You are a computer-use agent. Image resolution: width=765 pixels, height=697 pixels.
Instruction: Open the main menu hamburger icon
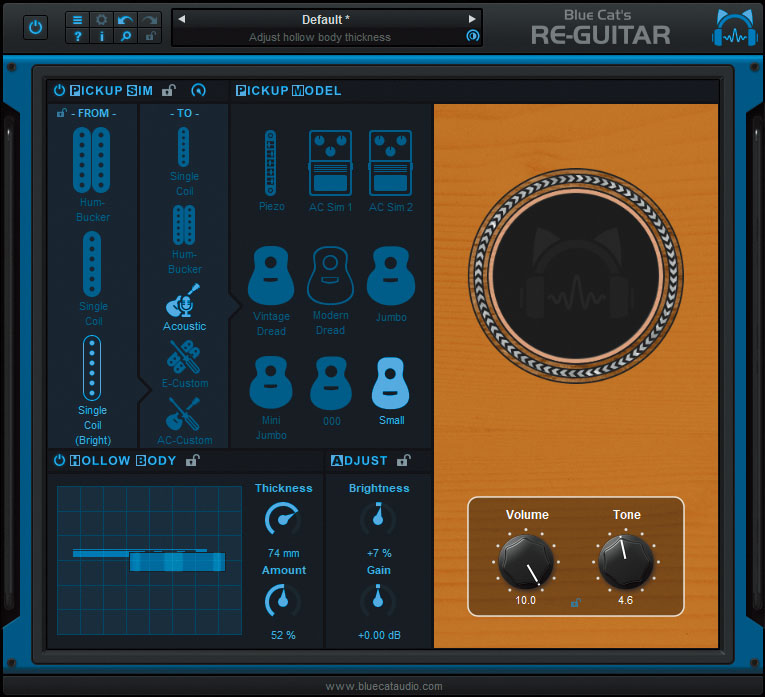point(77,20)
